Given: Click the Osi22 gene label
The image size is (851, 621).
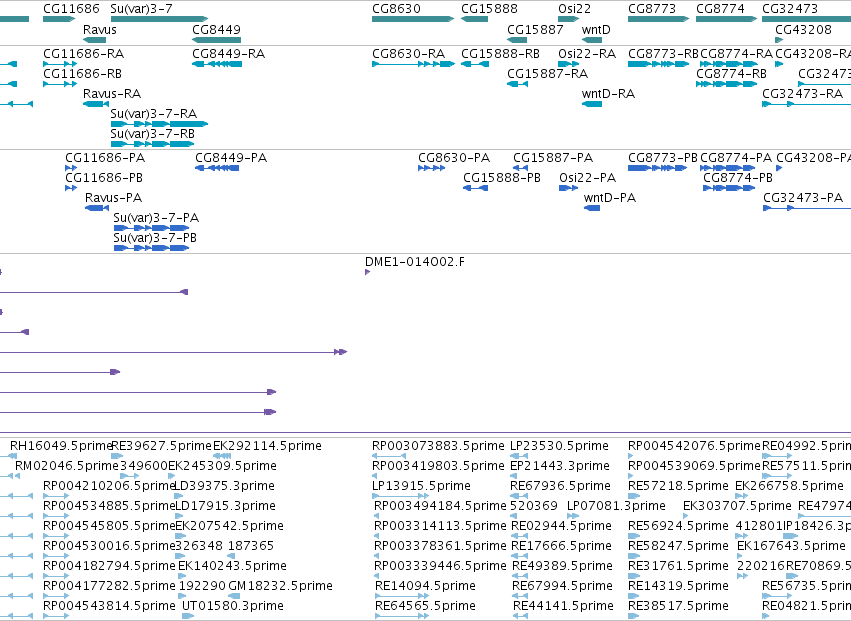Looking at the screenshot, I should point(574,9).
